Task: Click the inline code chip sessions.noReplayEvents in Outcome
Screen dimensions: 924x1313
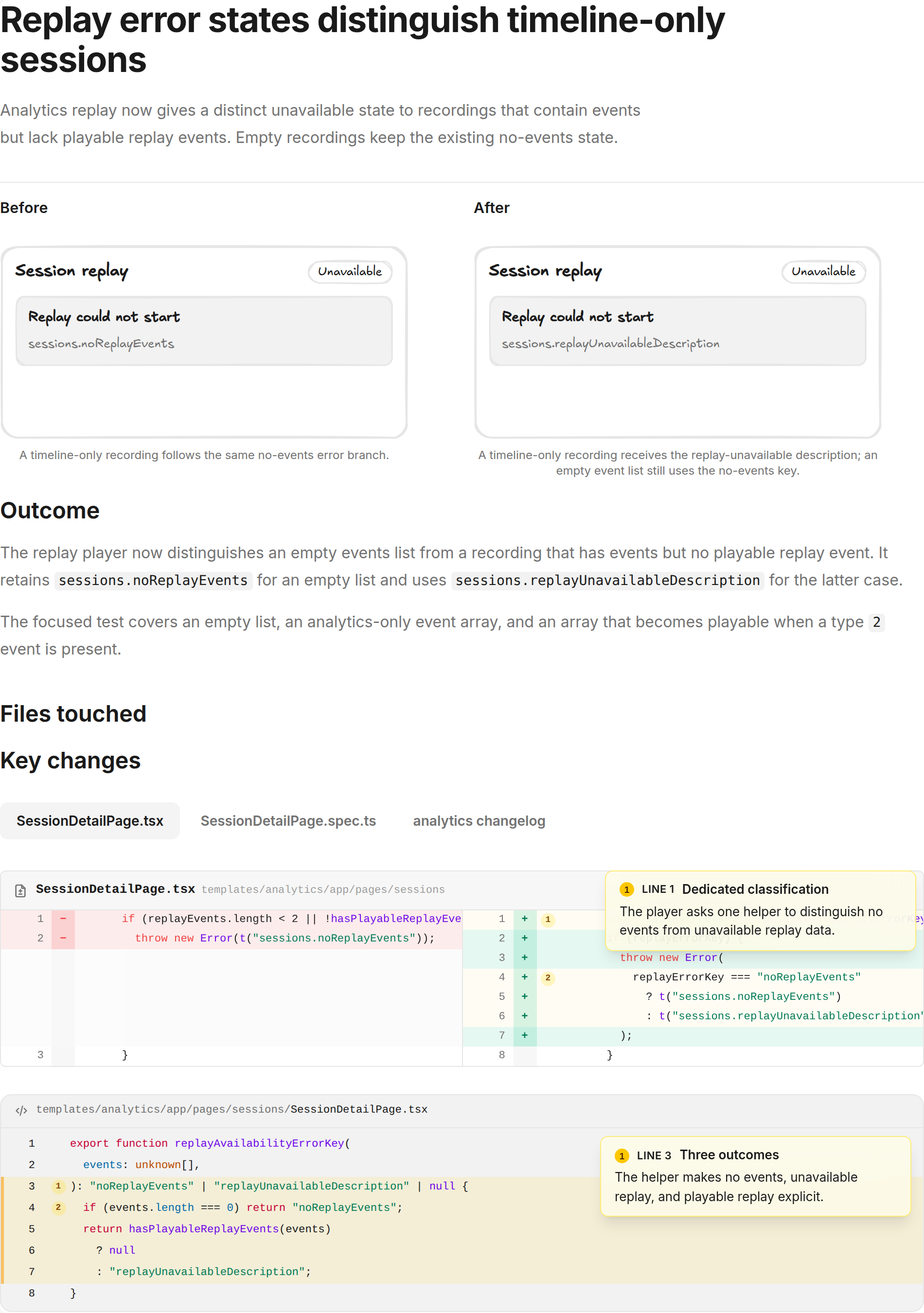Action: click(153, 581)
